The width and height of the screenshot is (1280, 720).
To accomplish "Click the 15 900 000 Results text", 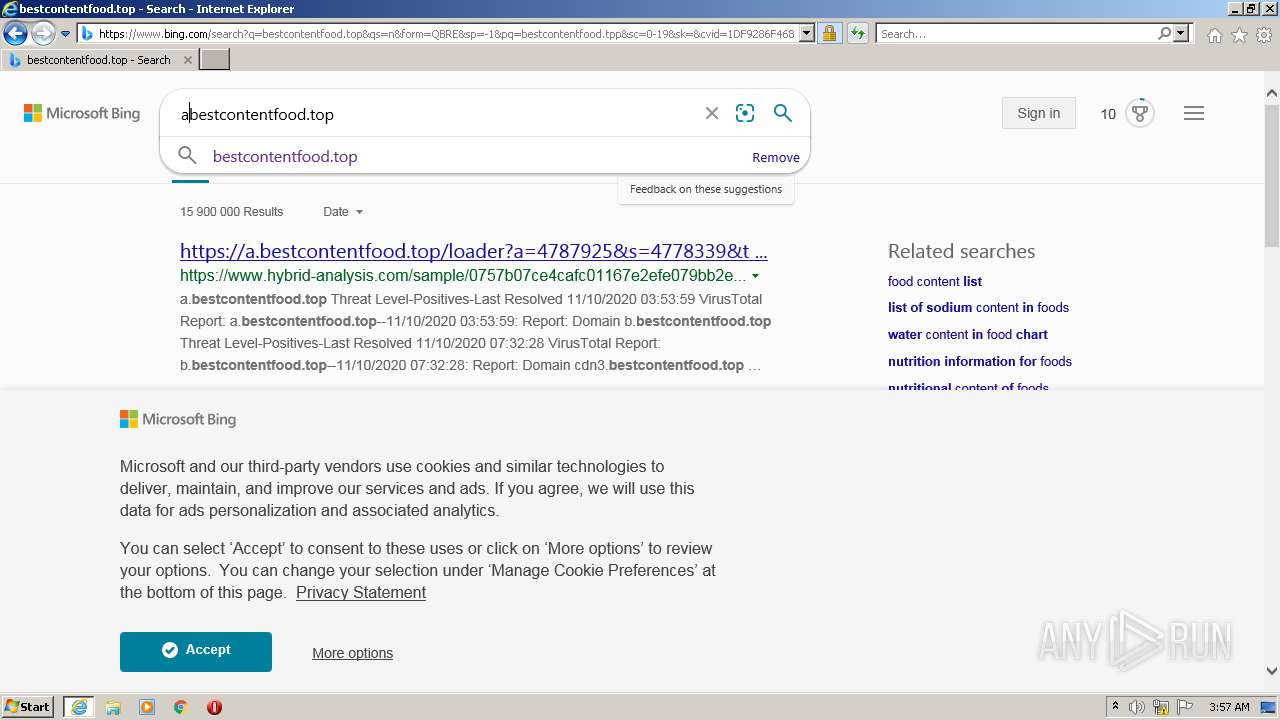I will click(232, 212).
